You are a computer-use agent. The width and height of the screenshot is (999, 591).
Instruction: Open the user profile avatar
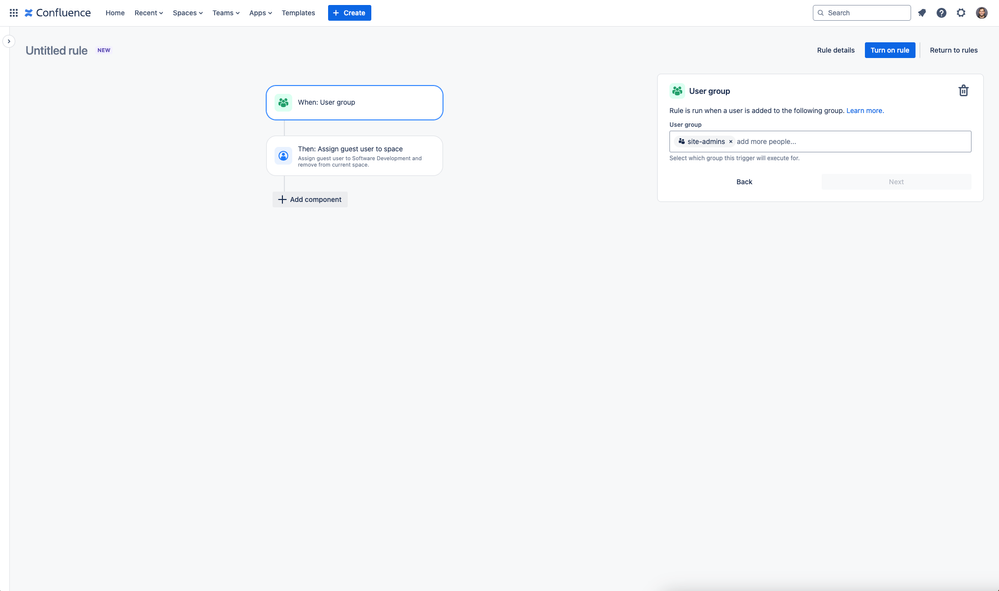tap(982, 13)
